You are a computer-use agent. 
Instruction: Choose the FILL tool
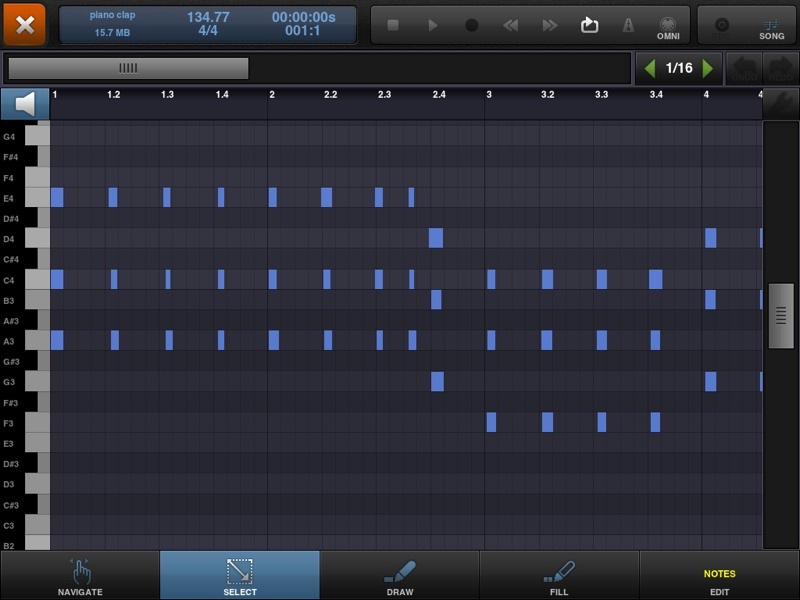(x=559, y=576)
